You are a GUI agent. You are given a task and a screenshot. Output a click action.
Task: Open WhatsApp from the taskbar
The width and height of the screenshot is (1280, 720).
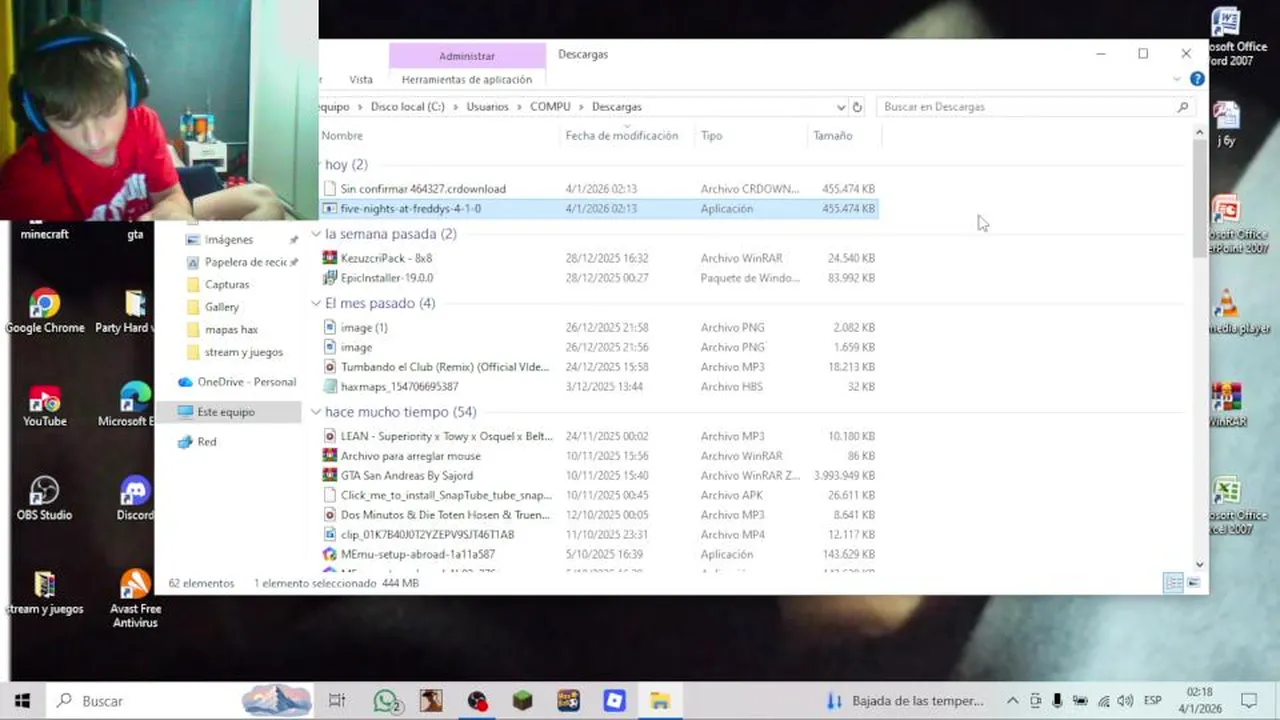[x=387, y=701]
